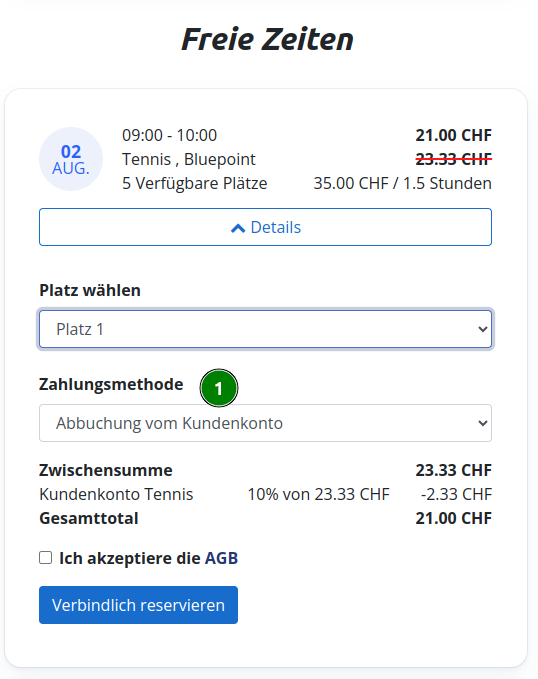538x679 pixels.
Task: Click the 5 Verfügbare Plätze text
Action: (194, 183)
